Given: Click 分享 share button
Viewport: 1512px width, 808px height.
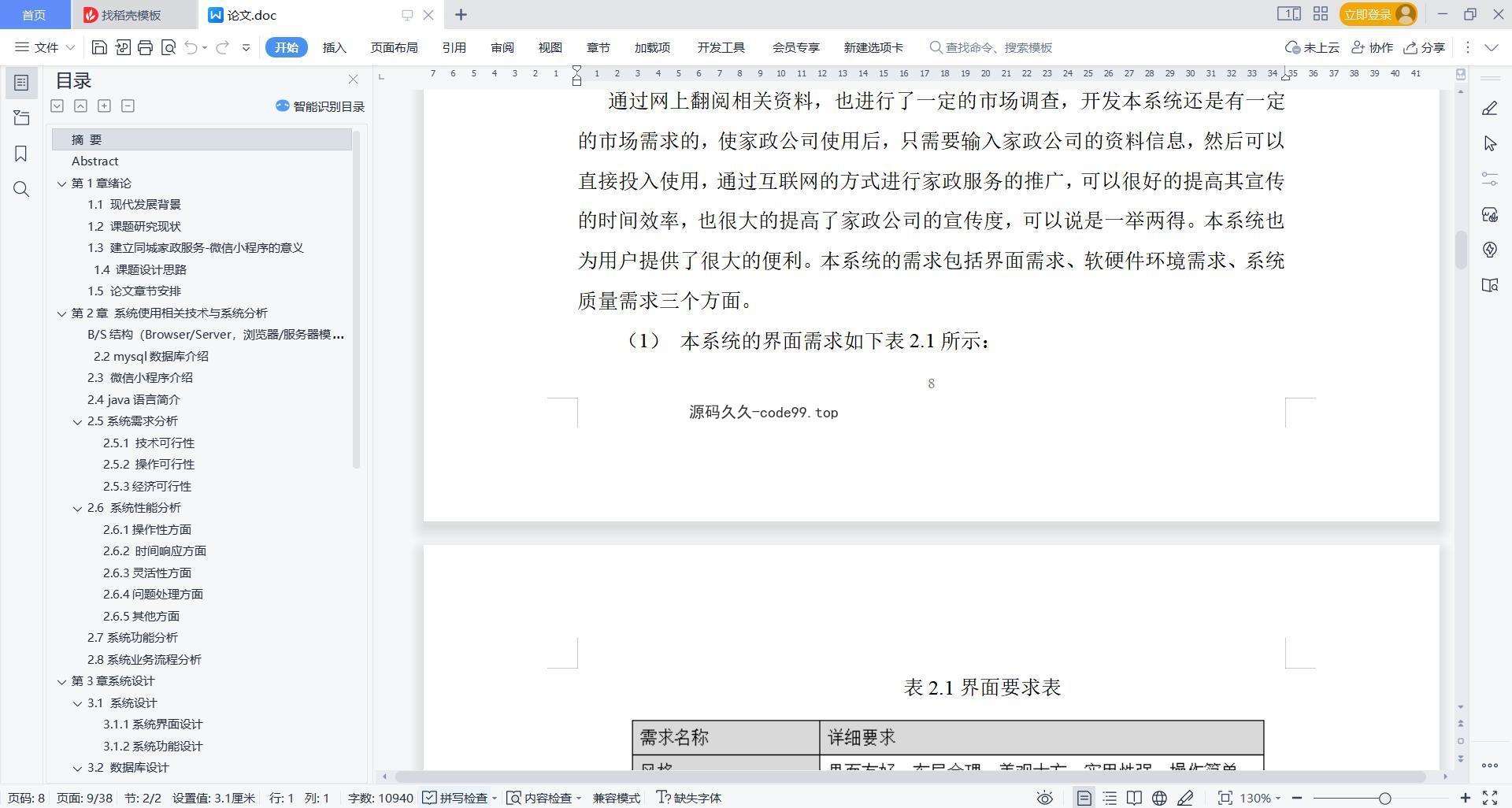Looking at the screenshot, I should [1425, 47].
